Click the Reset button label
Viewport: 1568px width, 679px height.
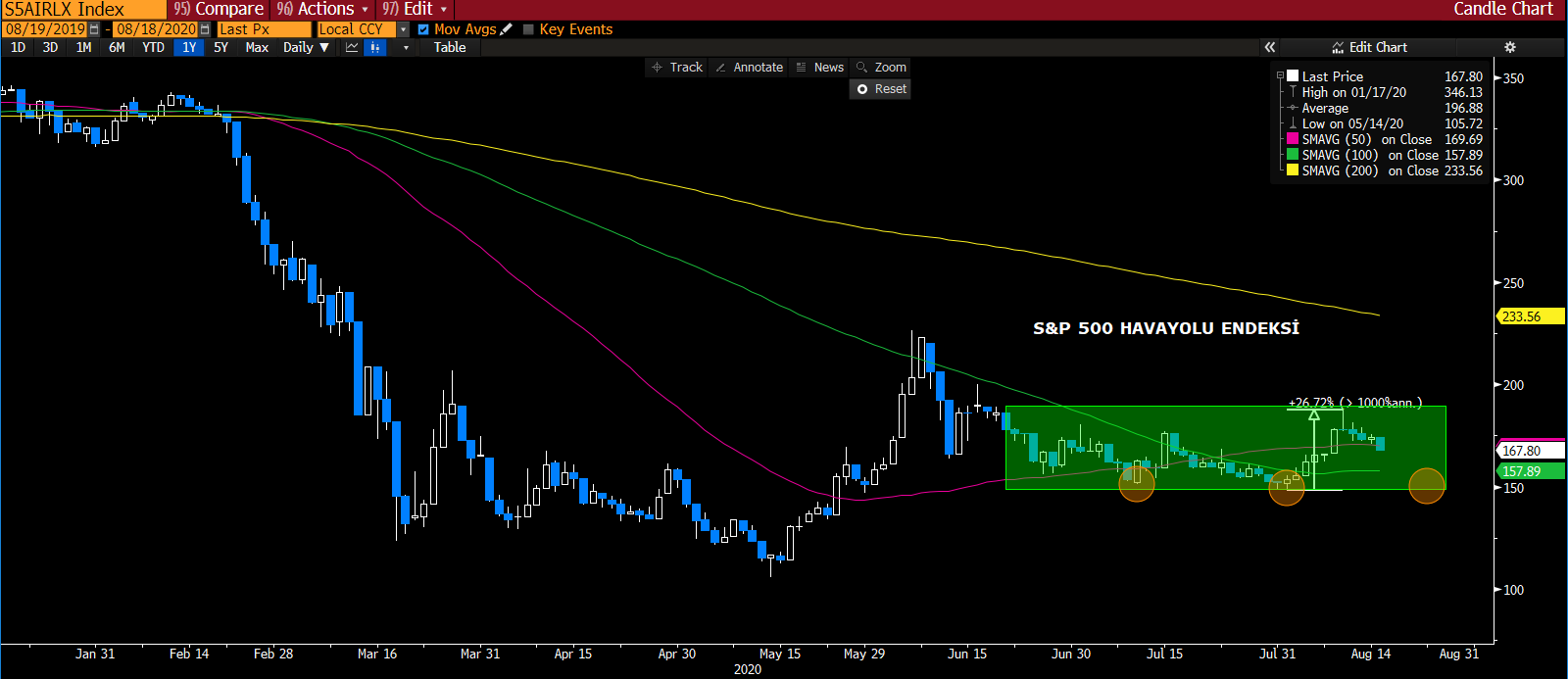click(x=891, y=89)
